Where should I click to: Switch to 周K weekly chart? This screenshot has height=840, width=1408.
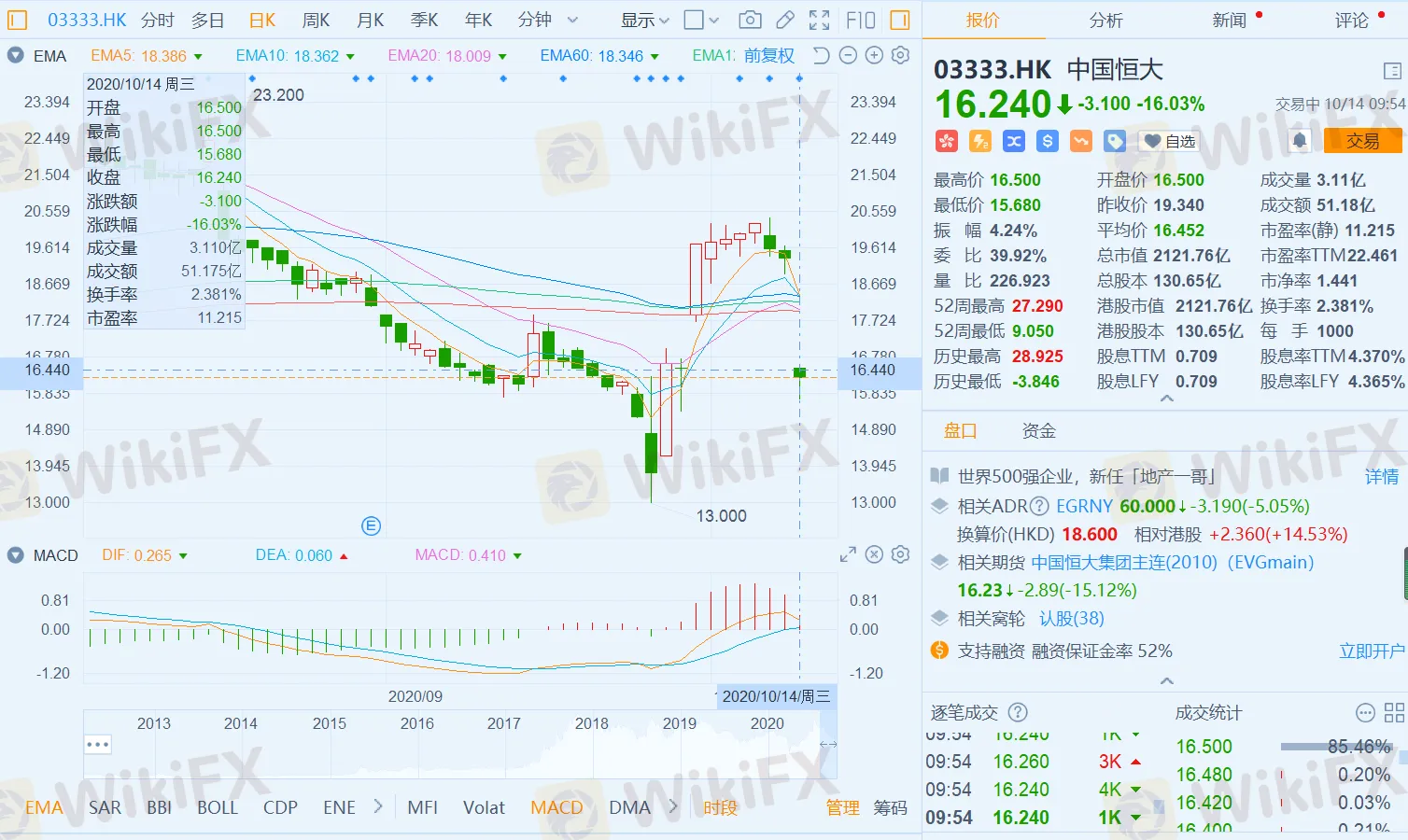317,20
